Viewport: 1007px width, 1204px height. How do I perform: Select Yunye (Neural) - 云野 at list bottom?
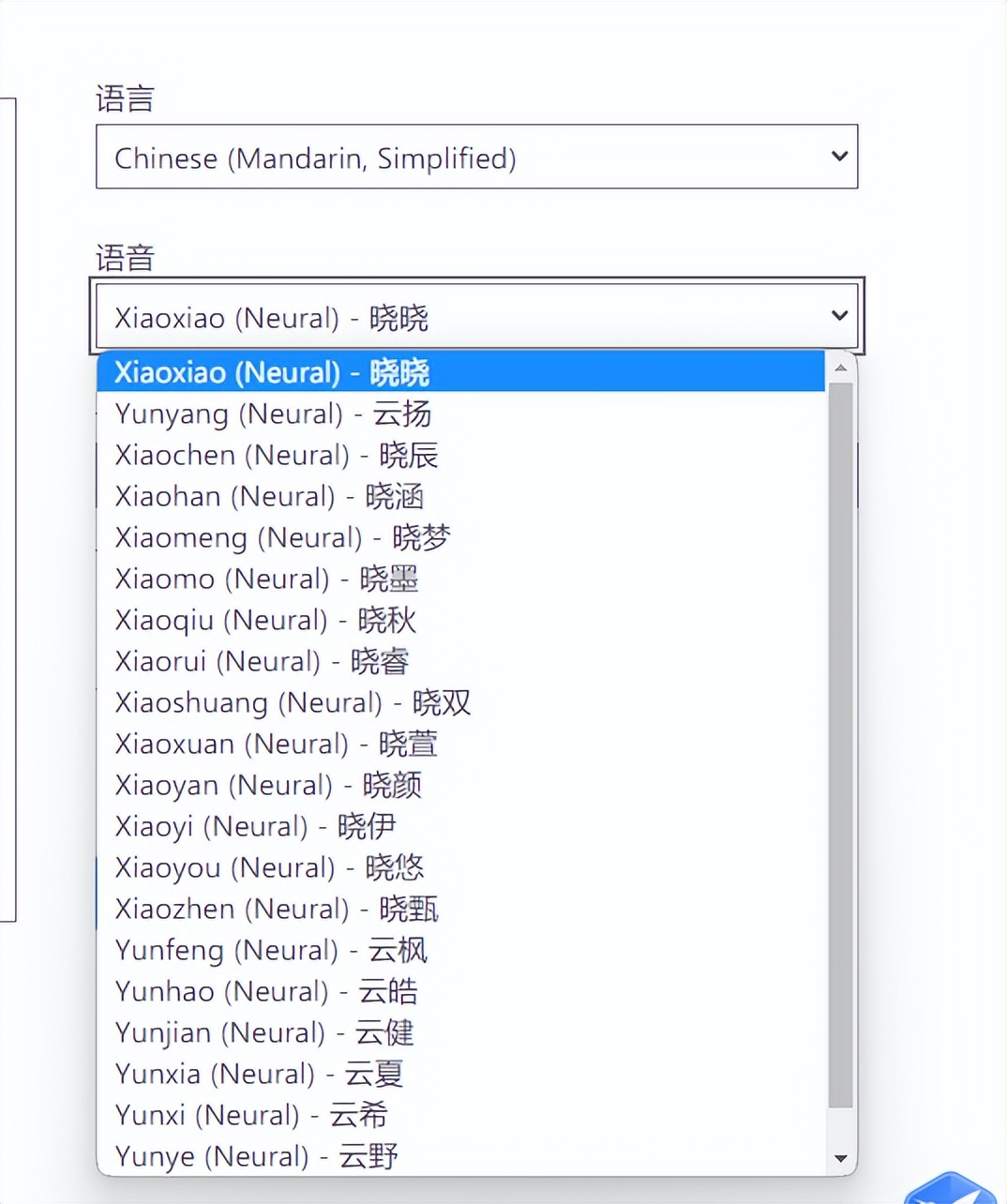255,1156
